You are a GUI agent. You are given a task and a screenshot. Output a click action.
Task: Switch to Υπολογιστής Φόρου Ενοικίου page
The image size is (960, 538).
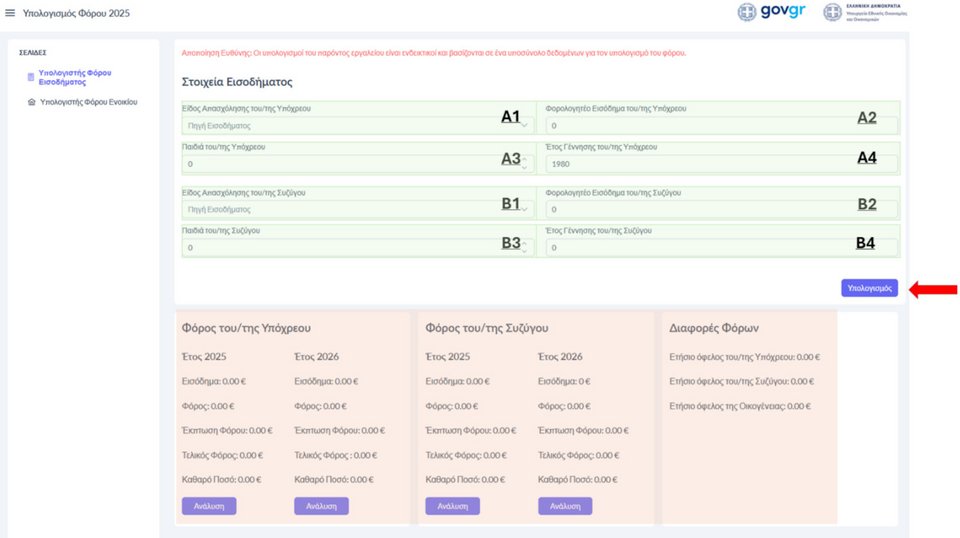tap(88, 102)
